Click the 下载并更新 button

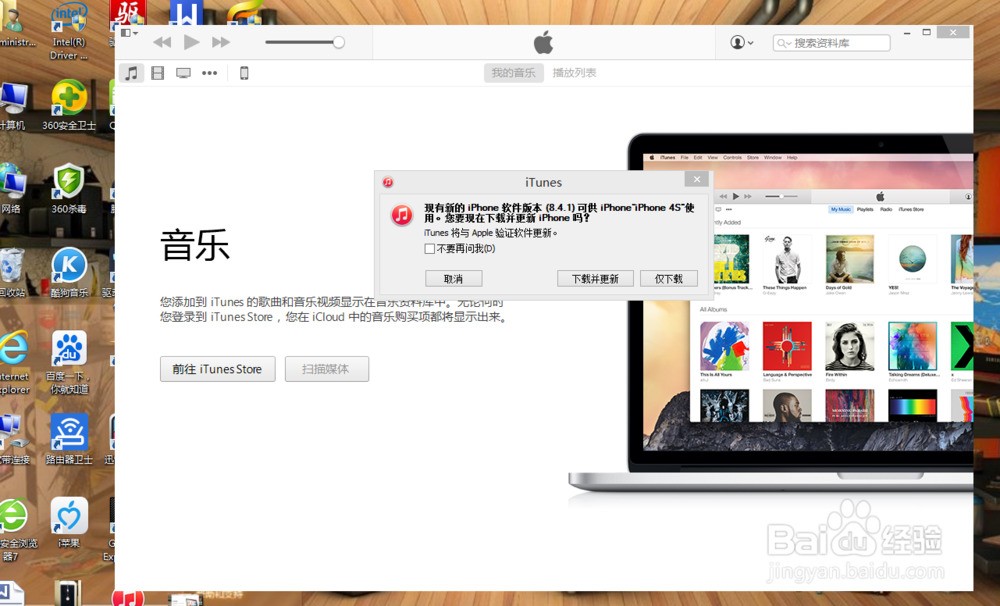coord(596,278)
